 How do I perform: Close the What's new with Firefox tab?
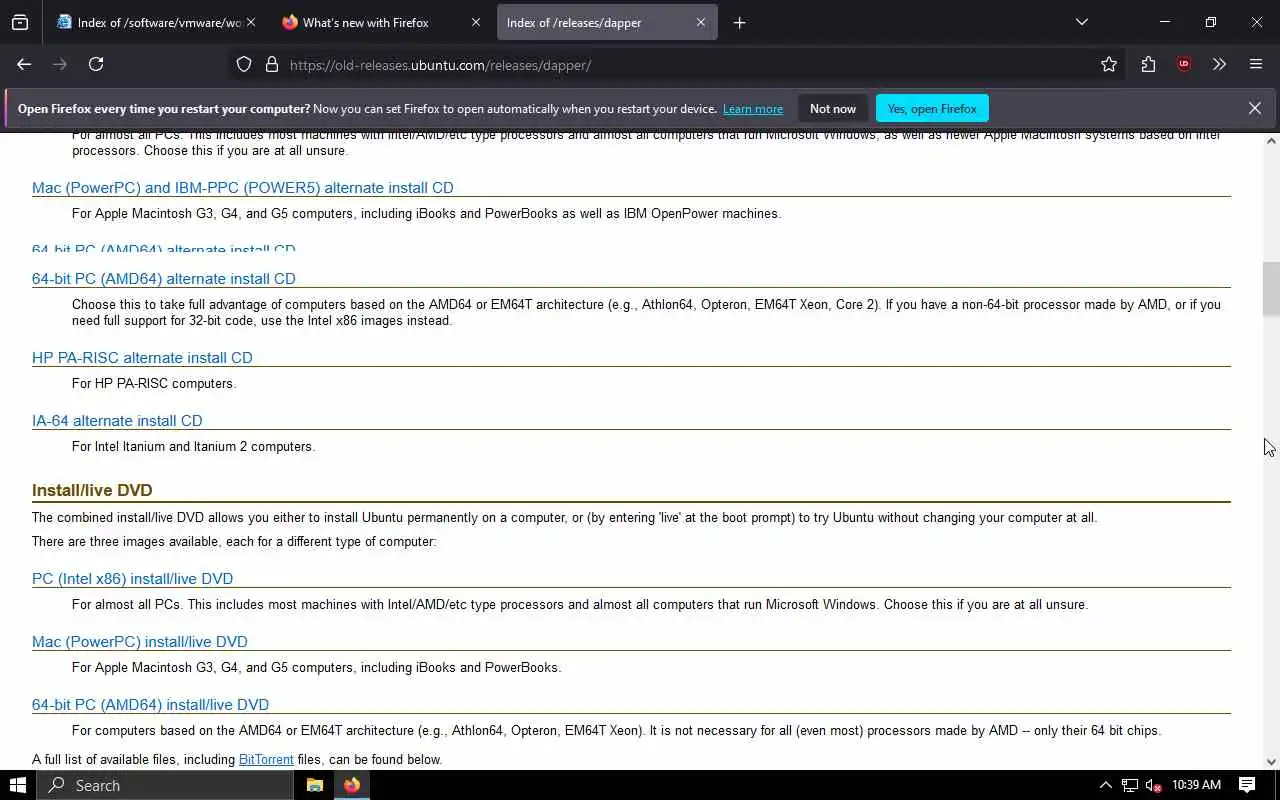click(x=475, y=22)
